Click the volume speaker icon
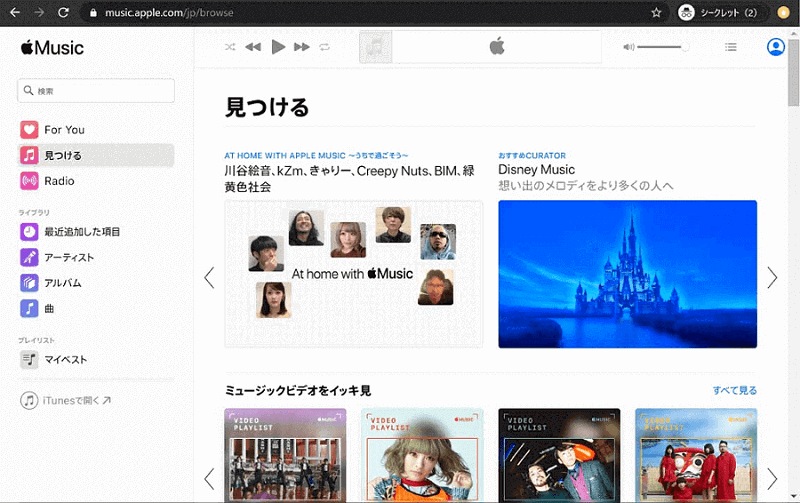This screenshot has height=503, width=800. 629,47
